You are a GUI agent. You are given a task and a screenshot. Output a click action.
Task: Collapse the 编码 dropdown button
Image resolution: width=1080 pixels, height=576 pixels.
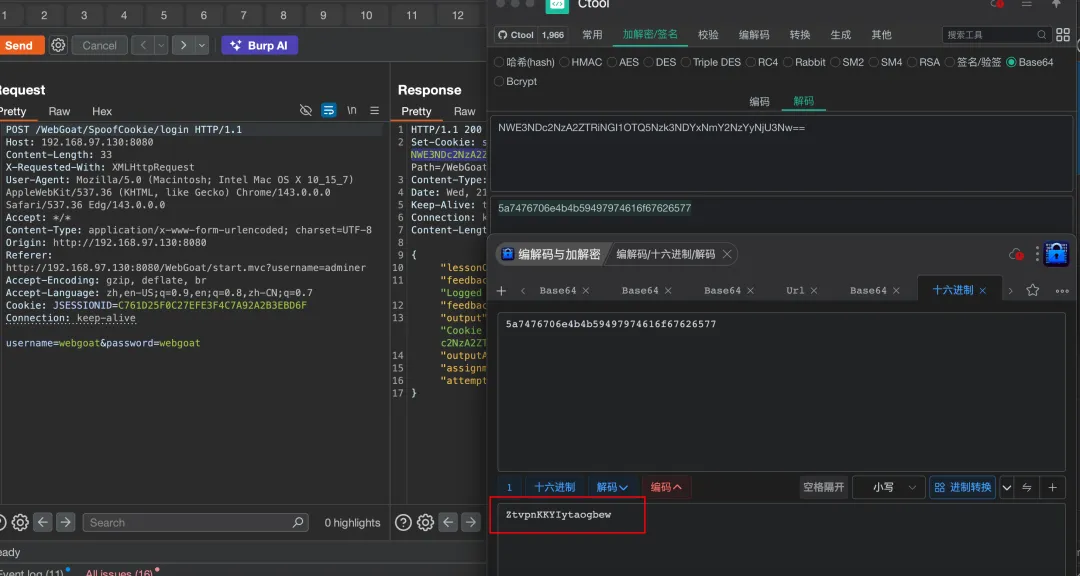pyautogui.click(x=667, y=487)
